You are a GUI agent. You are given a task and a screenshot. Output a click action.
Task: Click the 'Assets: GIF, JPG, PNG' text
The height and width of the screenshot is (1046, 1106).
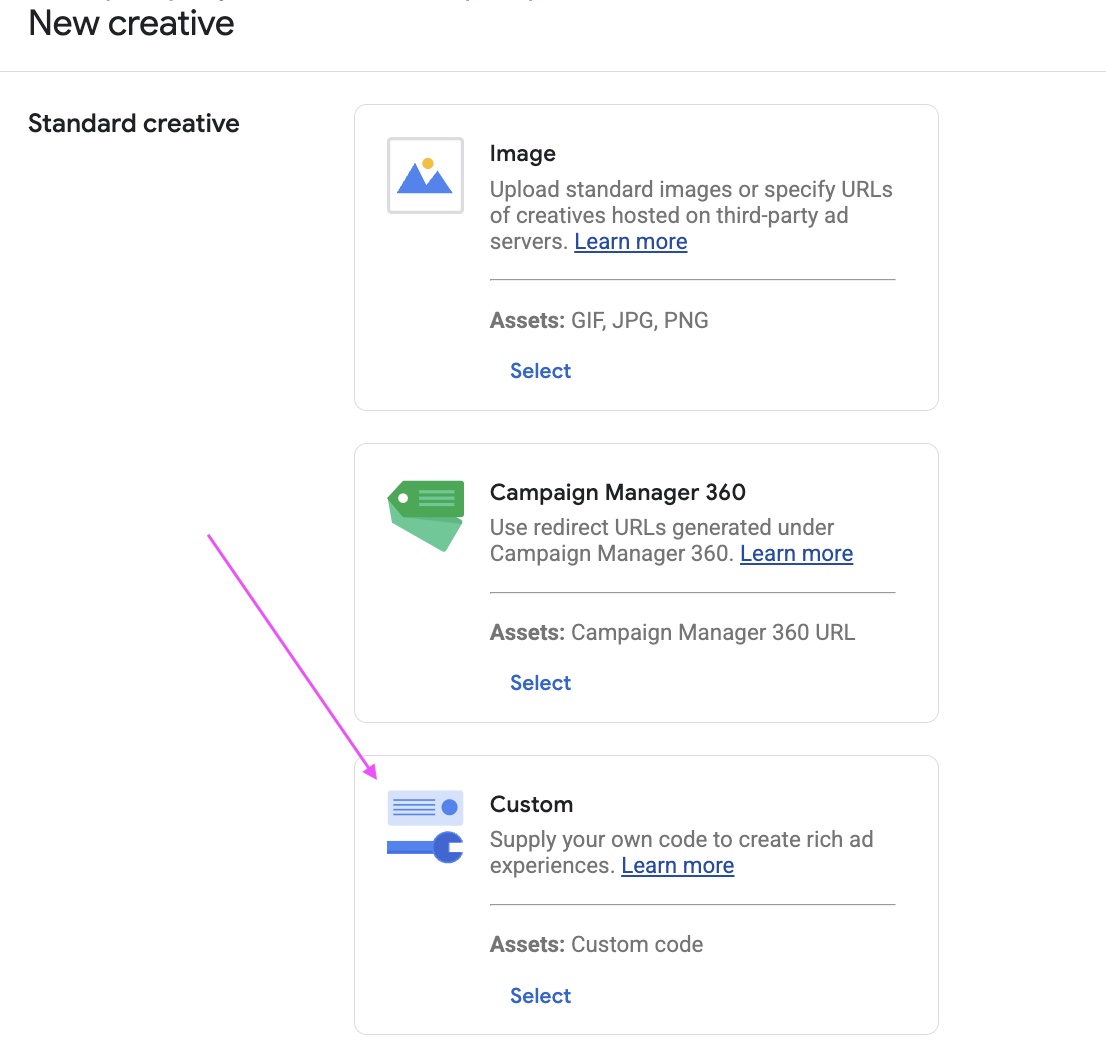(x=599, y=320)
